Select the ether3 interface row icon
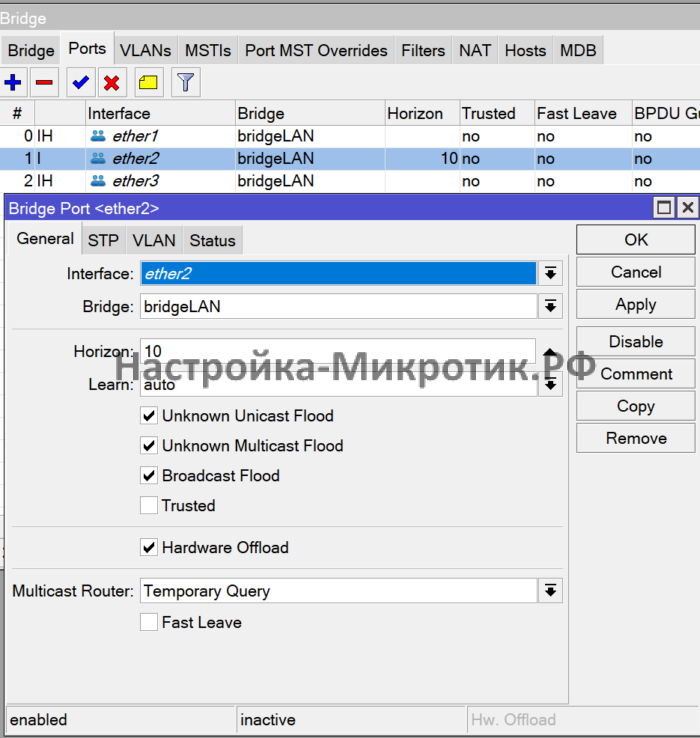 (98, 181)
